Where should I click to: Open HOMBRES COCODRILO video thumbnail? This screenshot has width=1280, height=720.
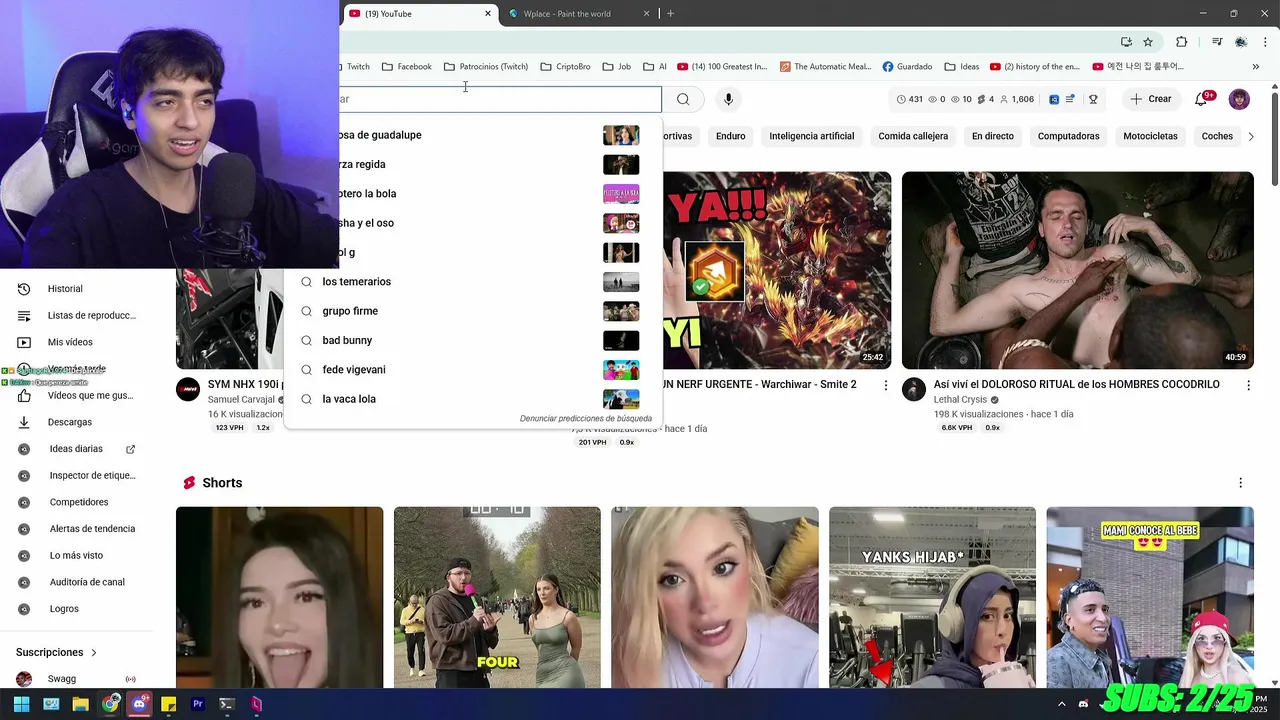[x=1077, y=270]
